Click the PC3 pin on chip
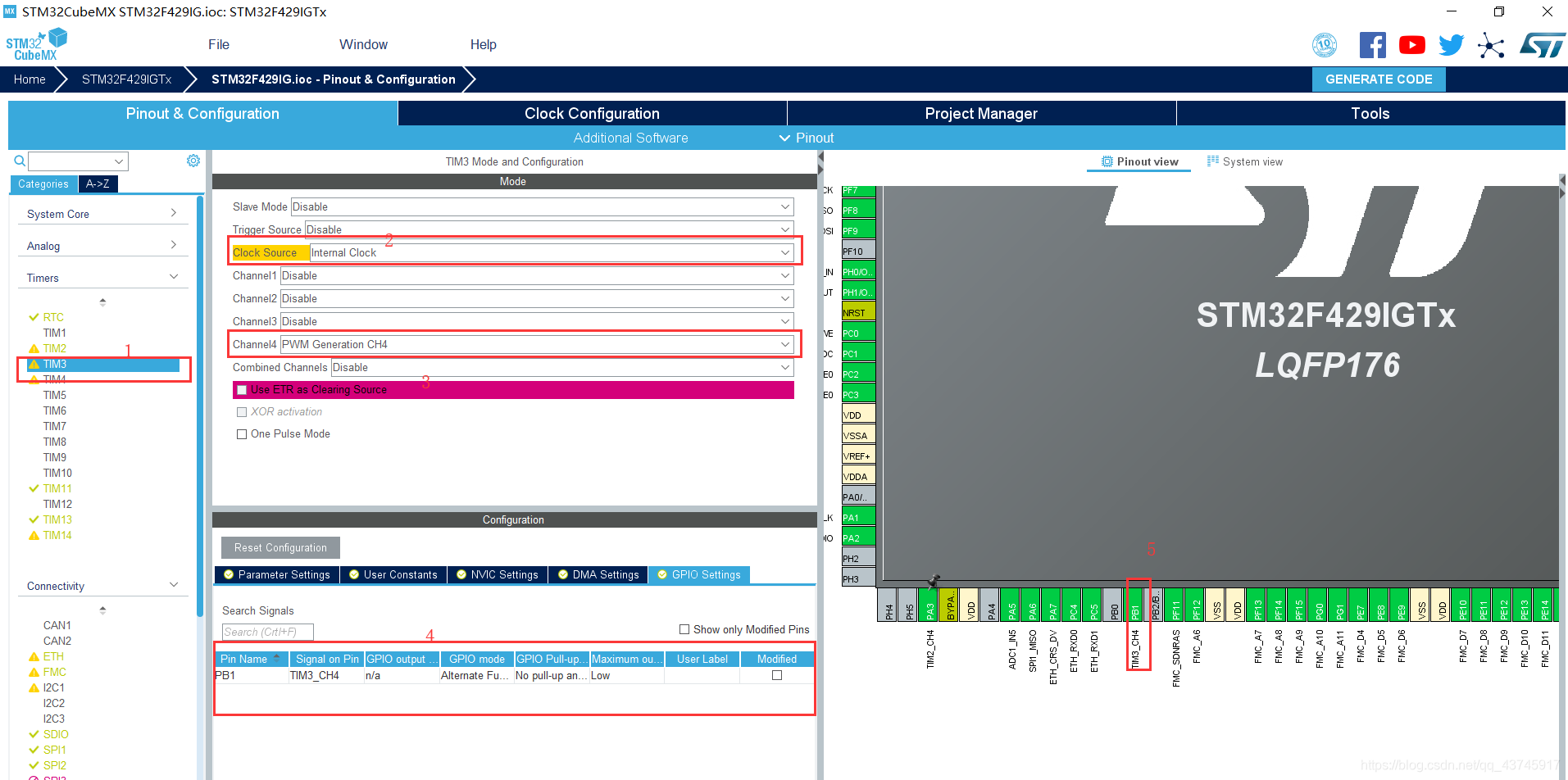The image size is (1568, 780). pos(858,394)
